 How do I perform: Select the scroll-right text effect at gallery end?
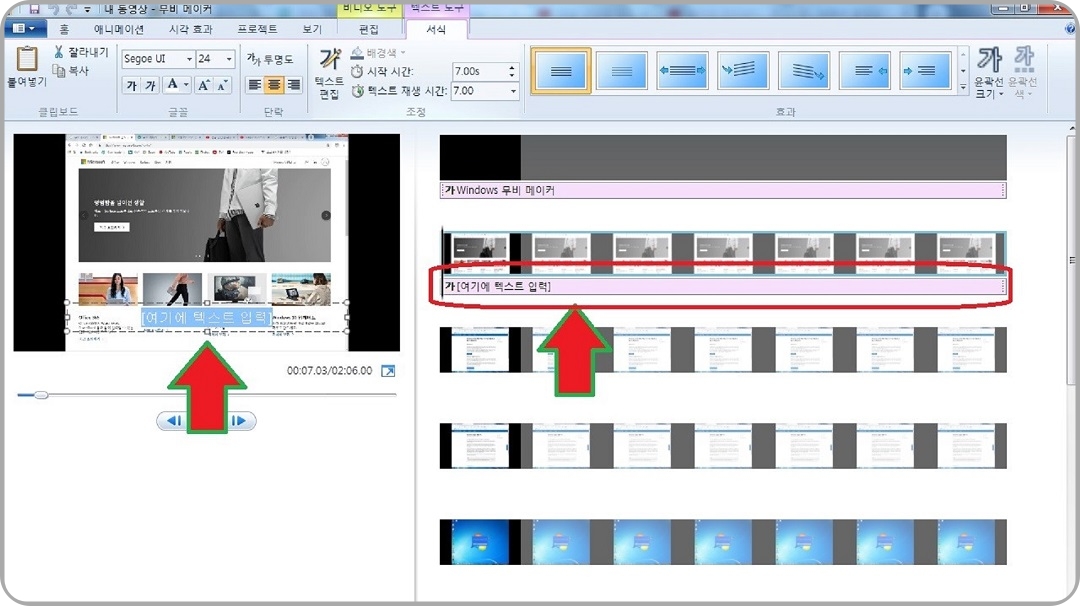(925, 70)
